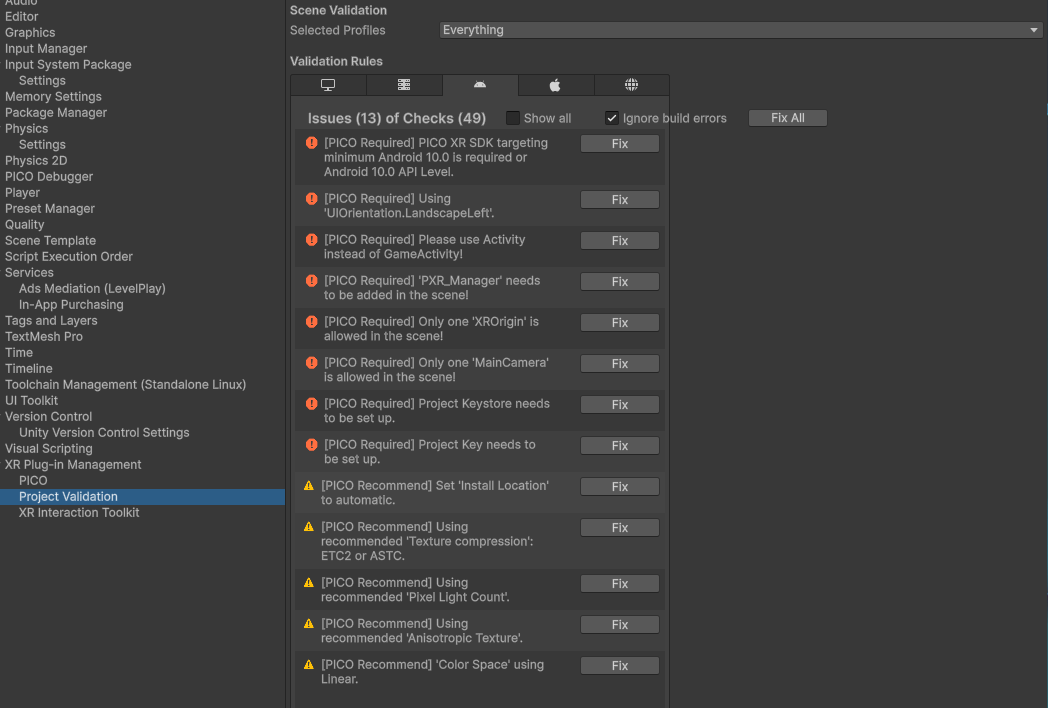Select Project Validation entry
1048x708 pixels.
coord(68,497)
